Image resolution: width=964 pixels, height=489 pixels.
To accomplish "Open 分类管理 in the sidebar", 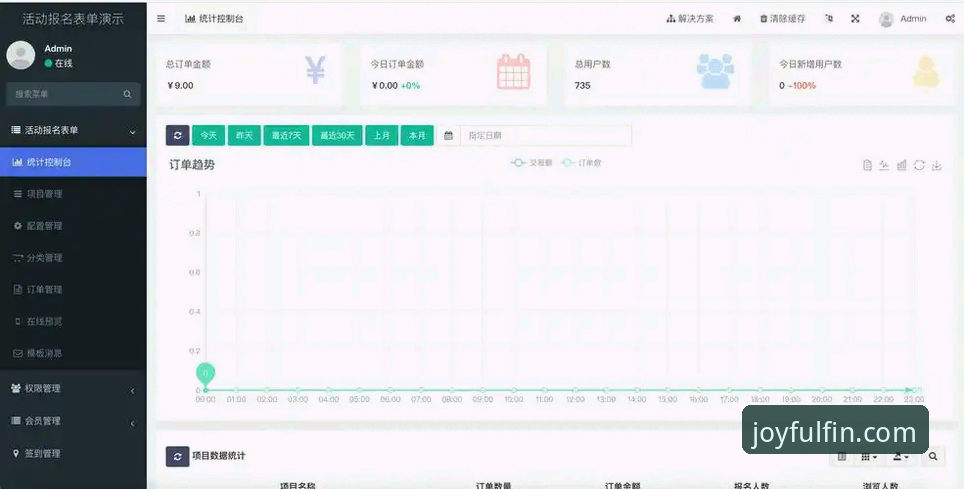I will tap(73, 258).
